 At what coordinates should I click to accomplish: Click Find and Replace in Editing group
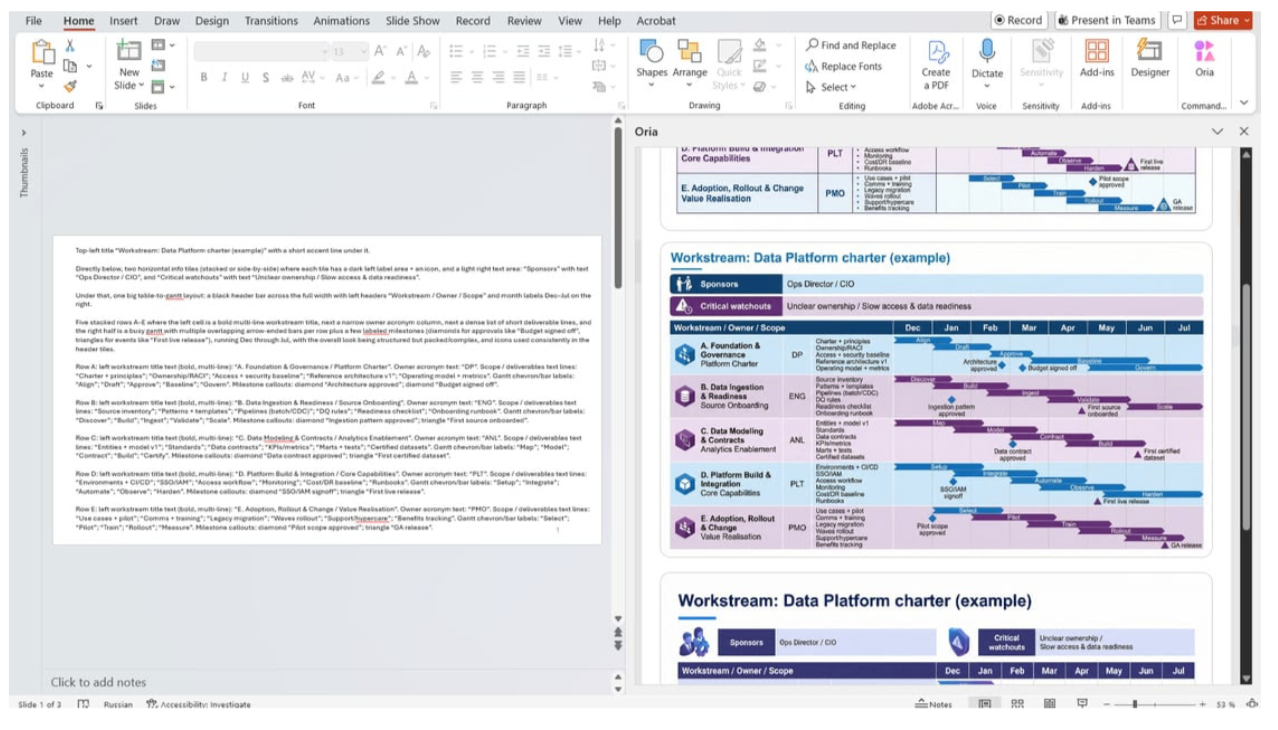click(851, 45)
